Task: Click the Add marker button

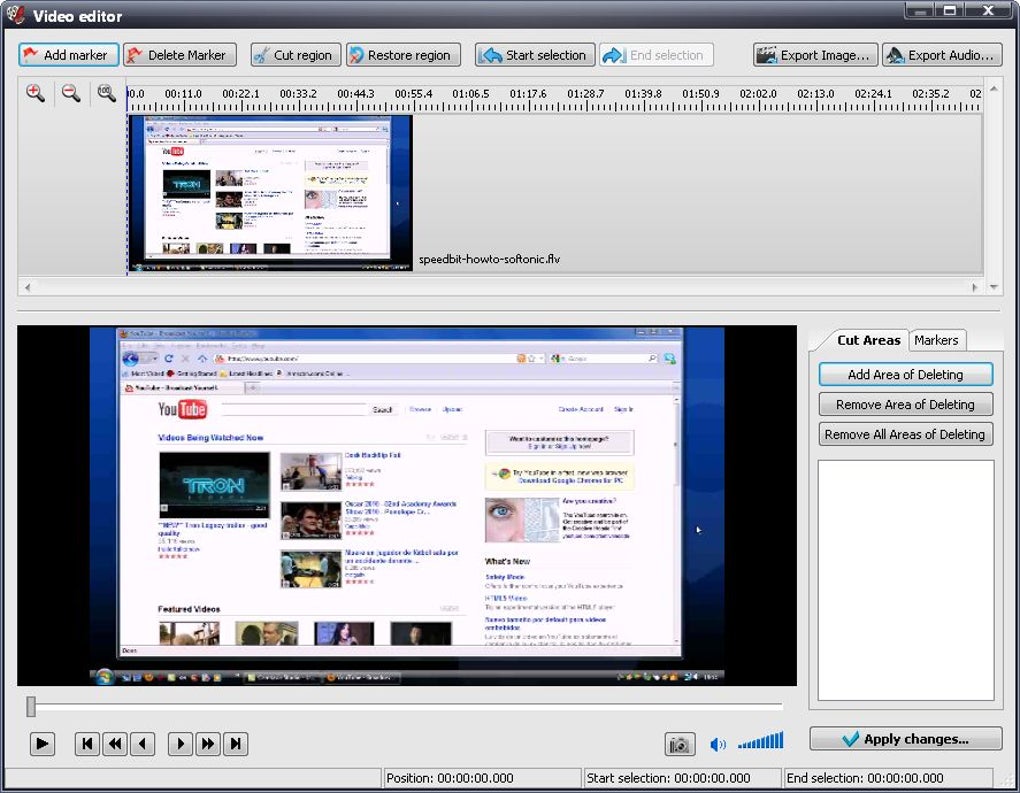Action: [x=68, y=55]
